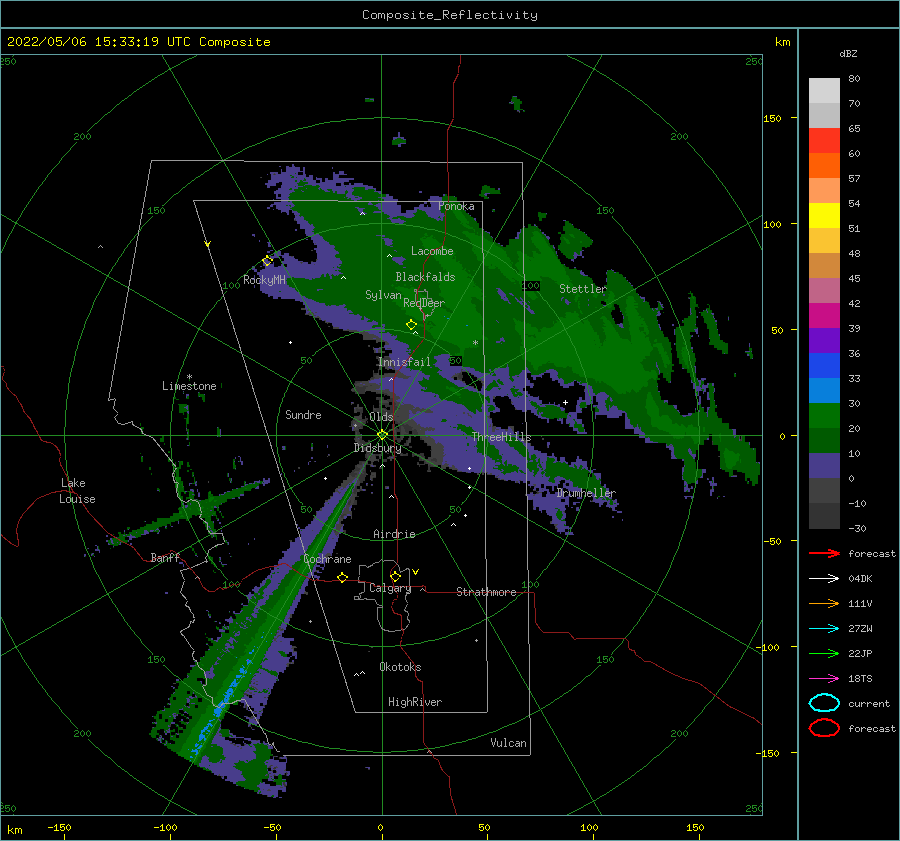Pick the -10 dBZ dark gray swatch
Viewport: 900px width, 841px height.
pyautogui.click(x=824, y=516)
